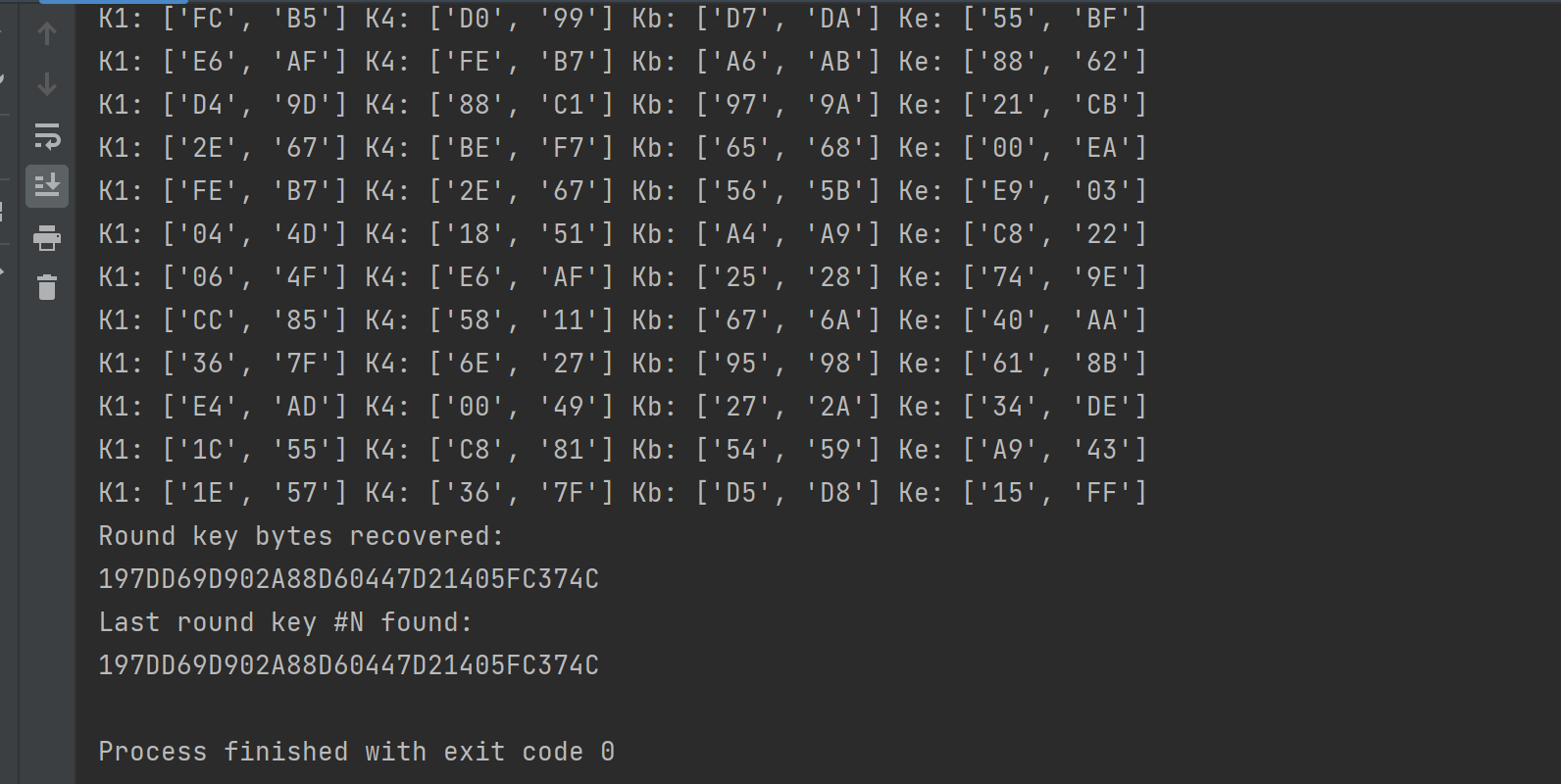Screen dimensions: 1561x784
Task: Click the 'Round key bytes recovered:' line
Action: [301, 536]
